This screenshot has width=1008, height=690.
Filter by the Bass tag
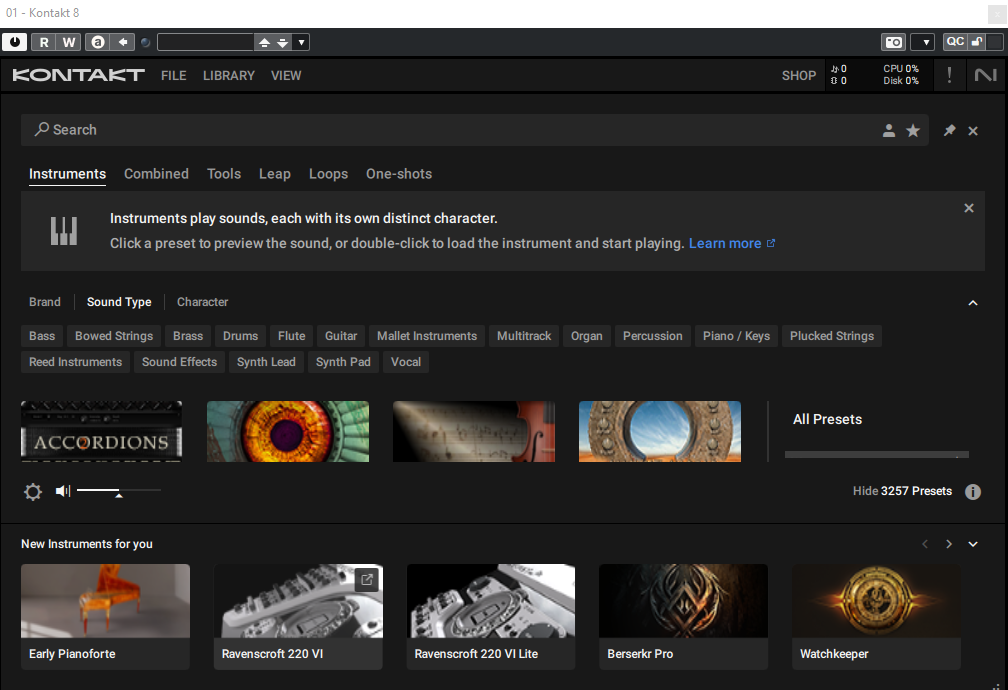tap(42, 336)
